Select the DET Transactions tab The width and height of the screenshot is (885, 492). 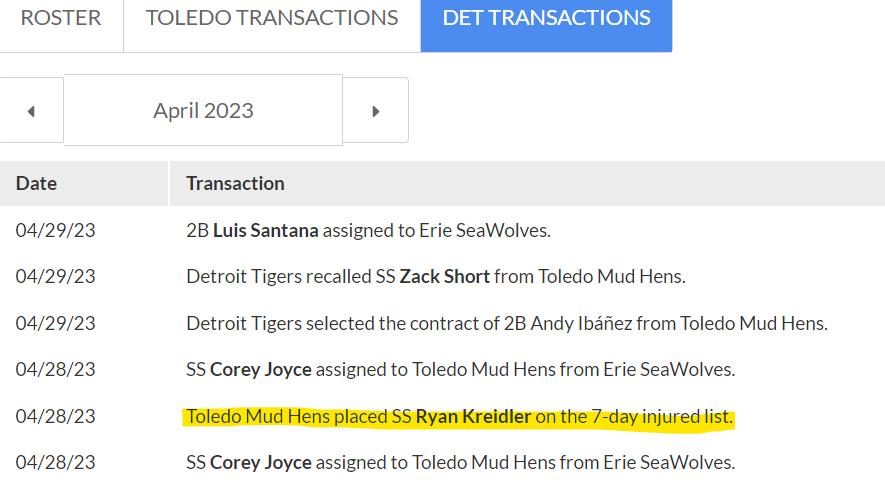pos(546,18)
